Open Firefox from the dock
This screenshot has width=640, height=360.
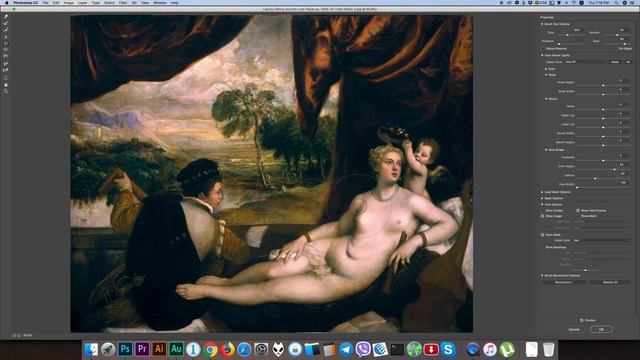[227, 349]
